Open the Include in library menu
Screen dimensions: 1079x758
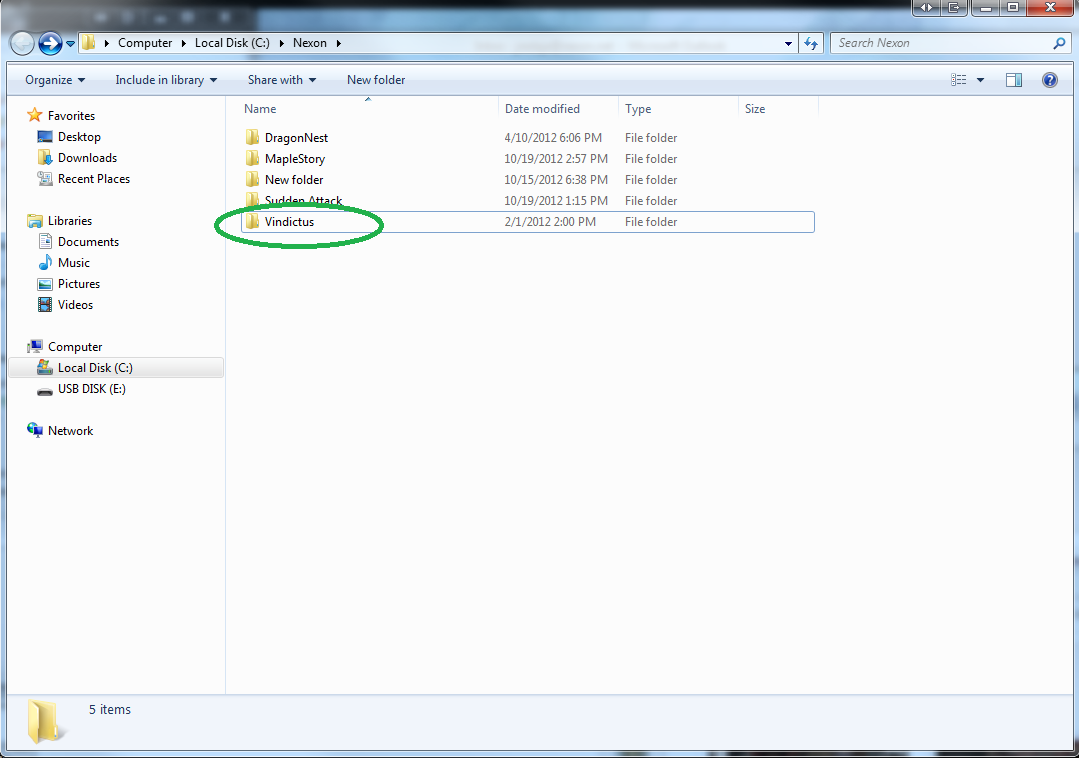click(166, 80)
